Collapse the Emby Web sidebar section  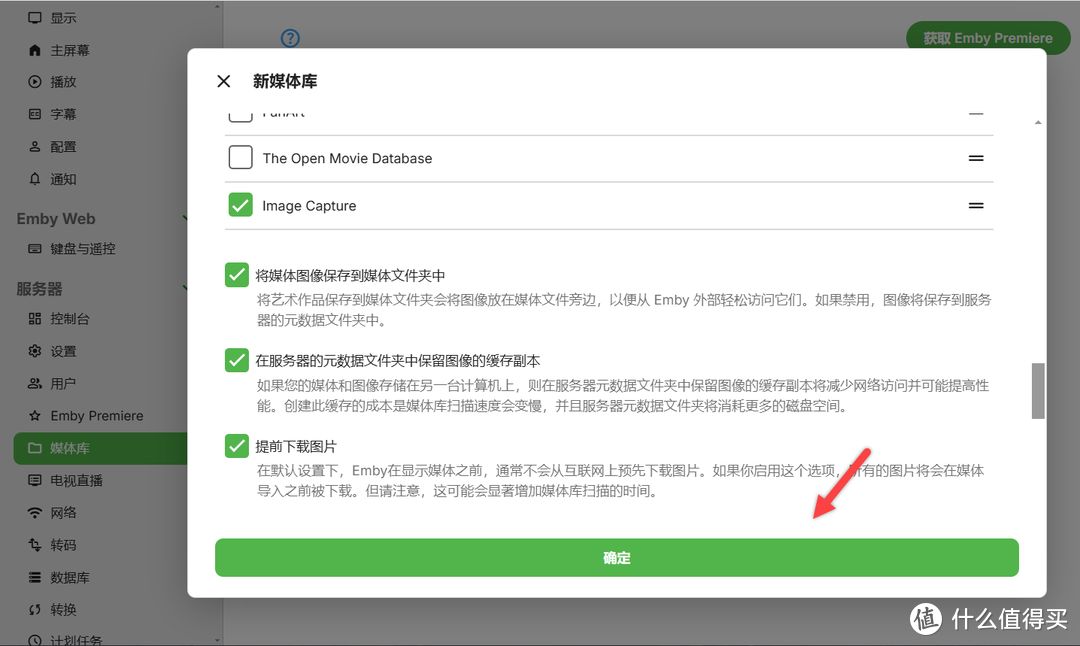(185, 219)
